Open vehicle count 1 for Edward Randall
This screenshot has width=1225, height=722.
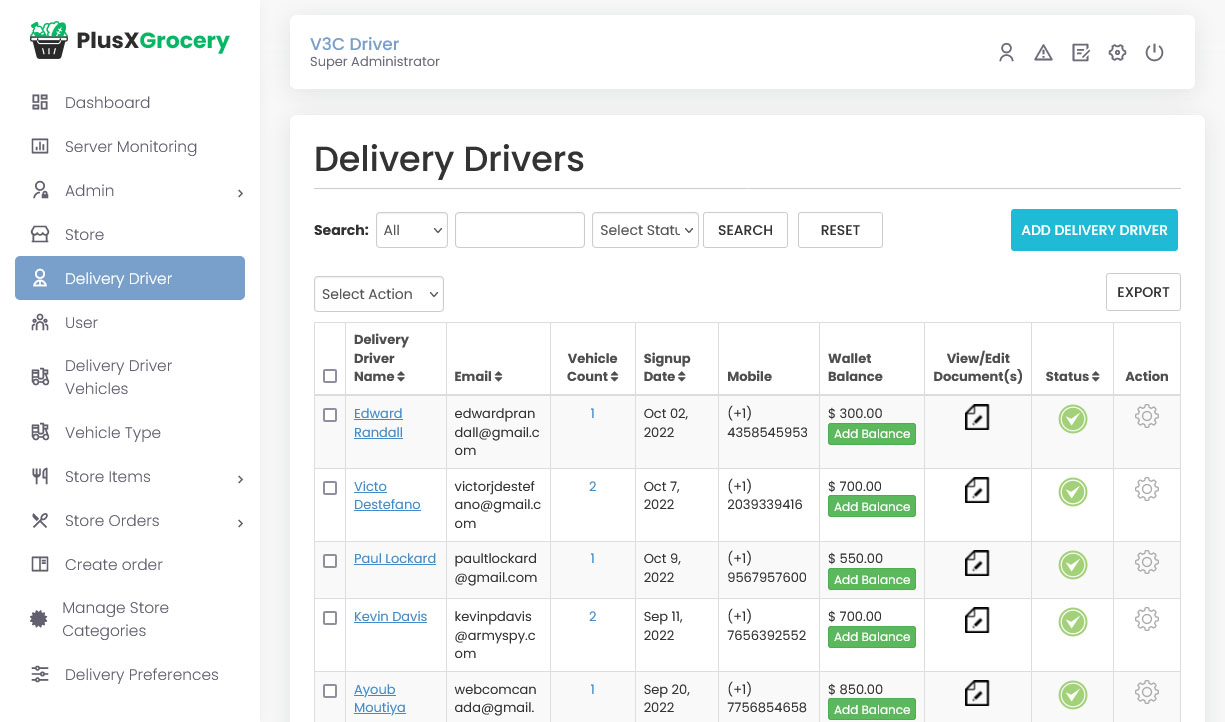click(x=592, y=413)
